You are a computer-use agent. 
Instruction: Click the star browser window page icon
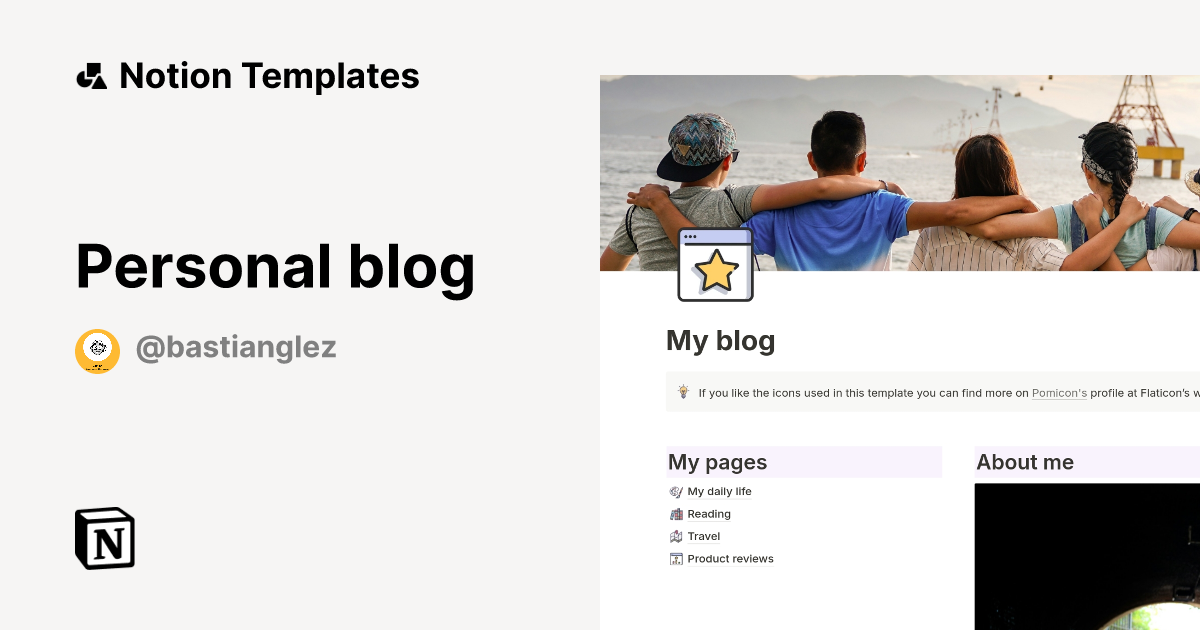(714, 264)
